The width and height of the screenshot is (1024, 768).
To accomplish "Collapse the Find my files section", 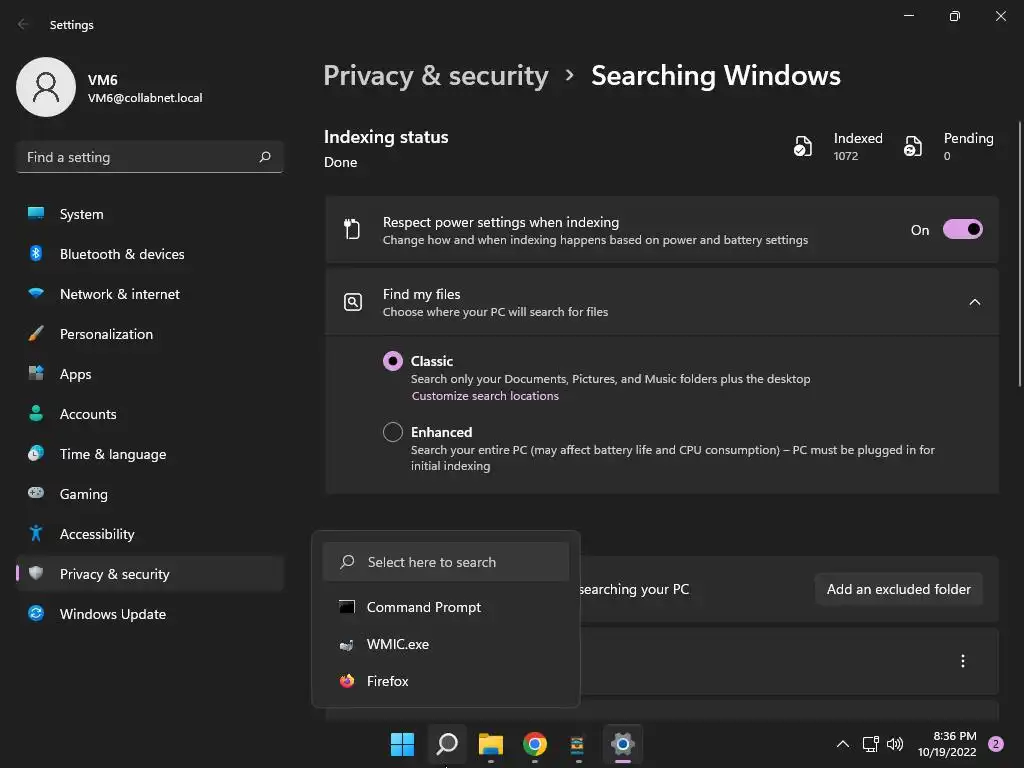I will [x=975, y=302].
